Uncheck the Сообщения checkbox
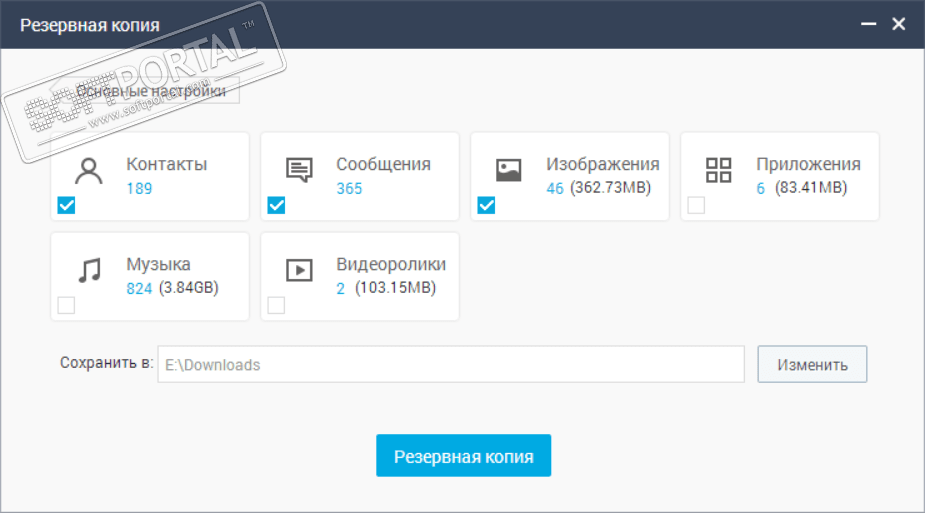Screen dimensions: 925x513 coord(276,205)
